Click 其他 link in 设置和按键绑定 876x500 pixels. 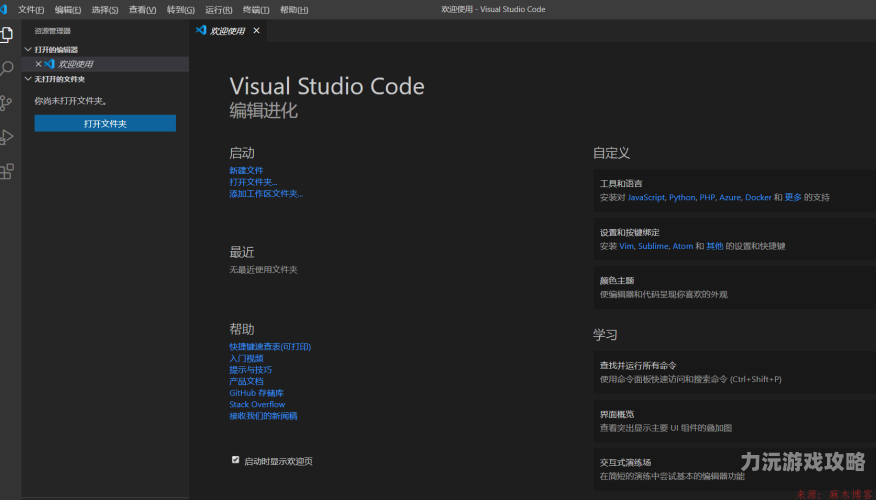(715, 246)
